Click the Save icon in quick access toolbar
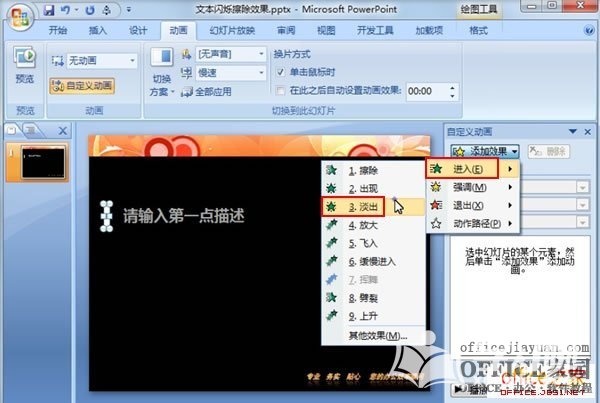The height and width of the screenshot is (403, 600). click(x=50, y=10)
